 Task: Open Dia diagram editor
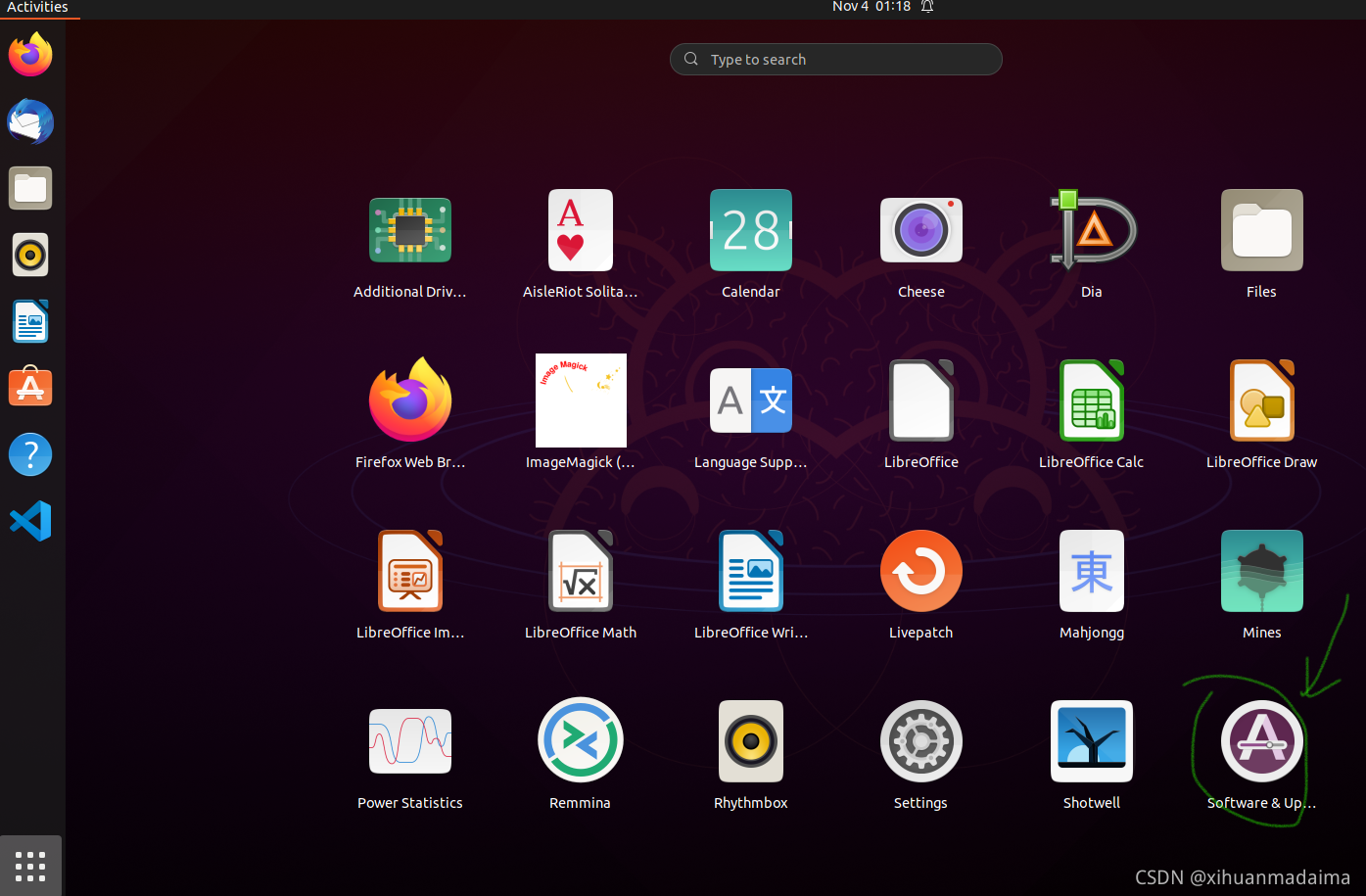(x=1092, y=230)
